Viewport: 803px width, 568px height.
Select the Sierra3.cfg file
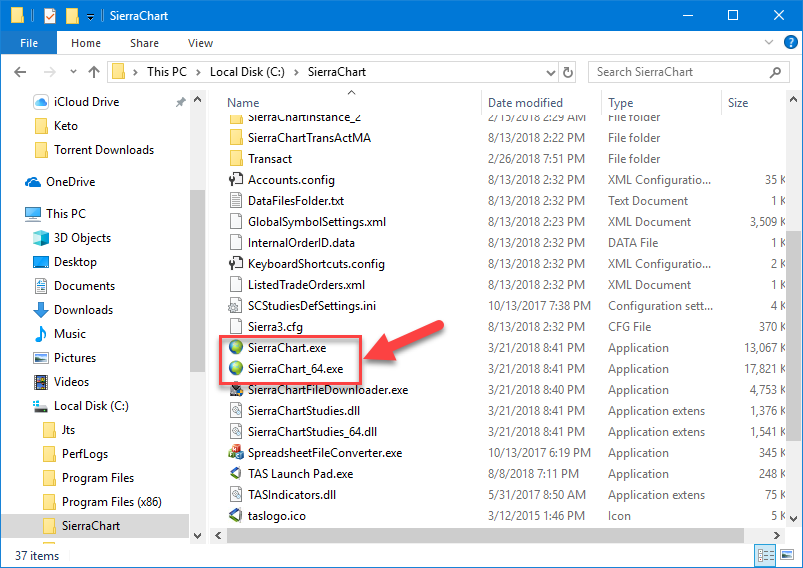coord(275,327)
